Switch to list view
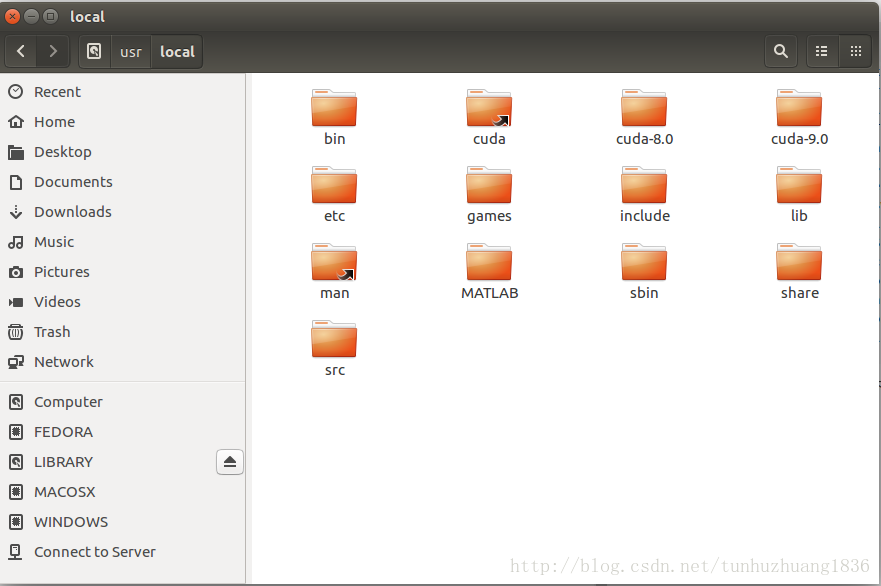The height and width of the screenshot is (586, 881). (x=821, y=52)
